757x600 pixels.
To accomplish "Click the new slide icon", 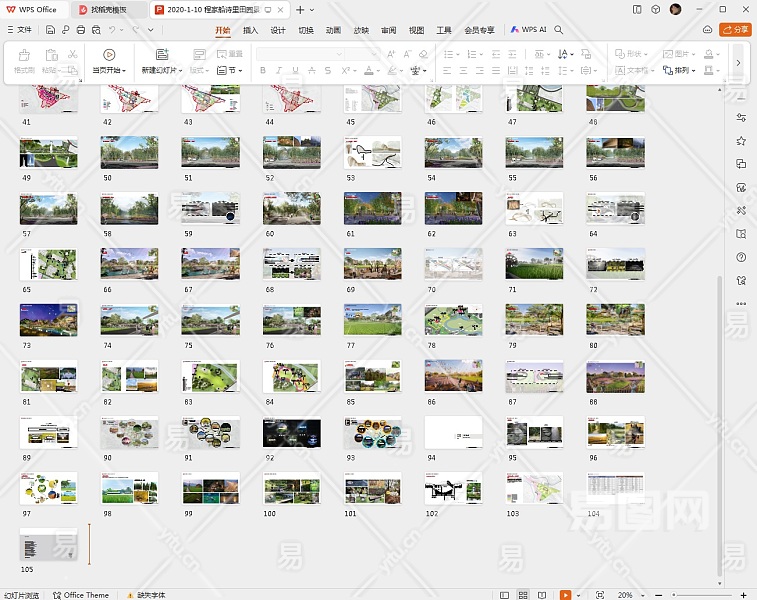I will (x=161, y=54).
